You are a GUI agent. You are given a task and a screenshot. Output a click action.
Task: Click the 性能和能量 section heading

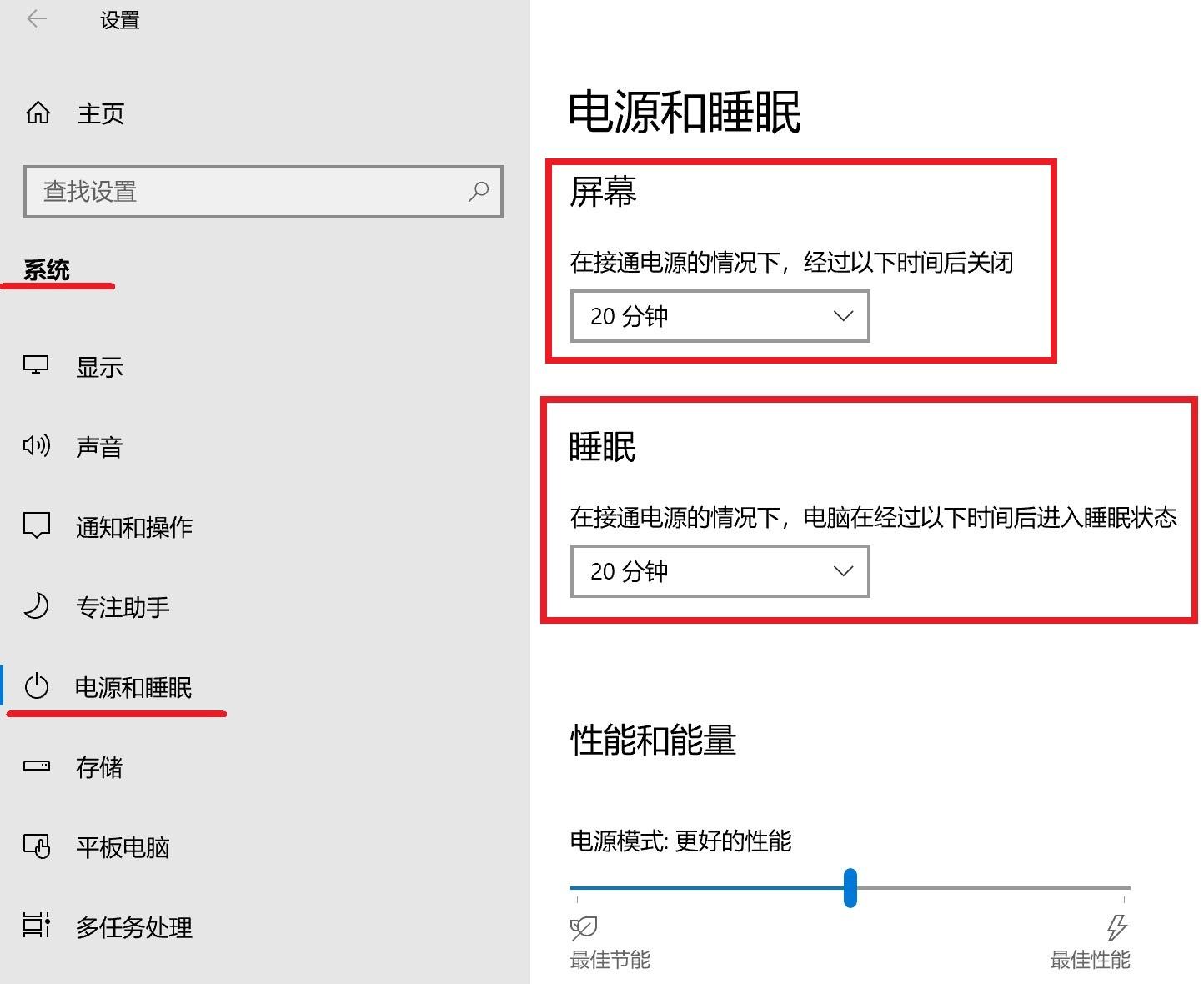click(x=653, y=741)
